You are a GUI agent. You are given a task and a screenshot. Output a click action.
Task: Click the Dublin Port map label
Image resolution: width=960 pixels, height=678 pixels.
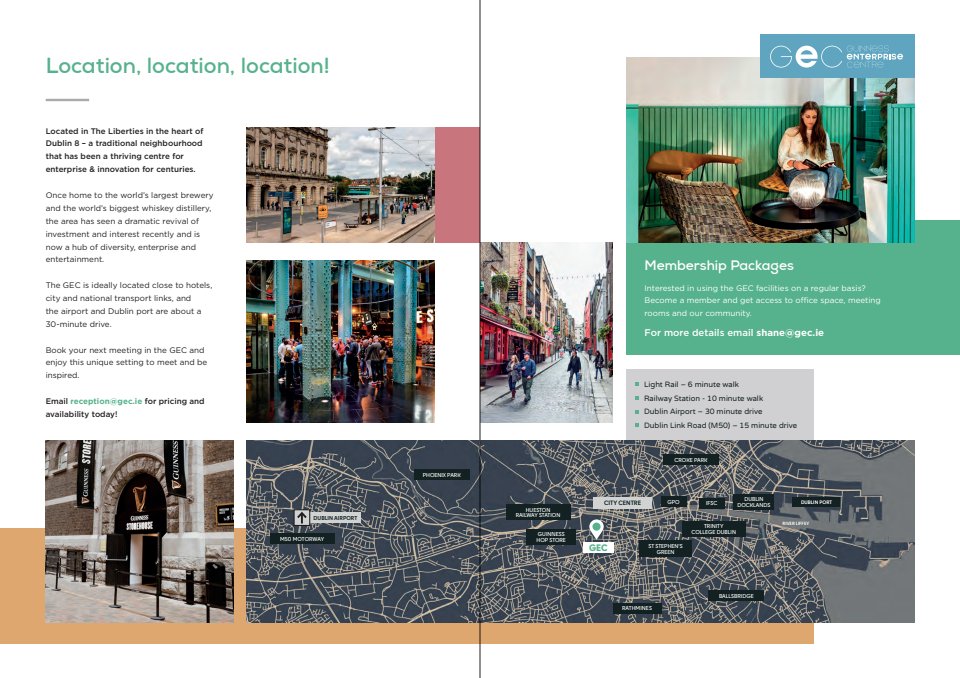[816, 502]
